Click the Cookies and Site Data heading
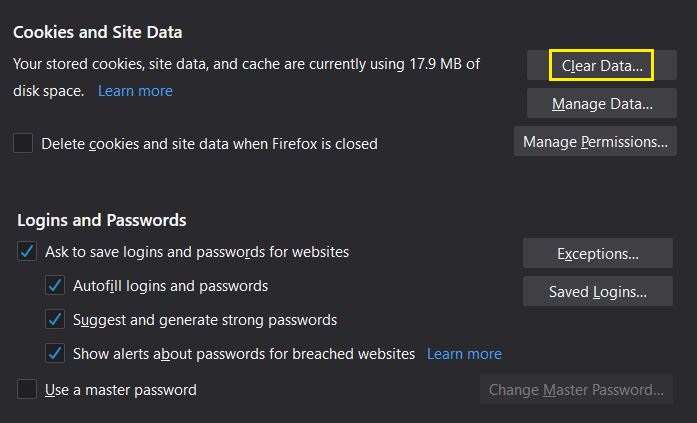Viewport: 697px width, 423px height. (98, 32)
